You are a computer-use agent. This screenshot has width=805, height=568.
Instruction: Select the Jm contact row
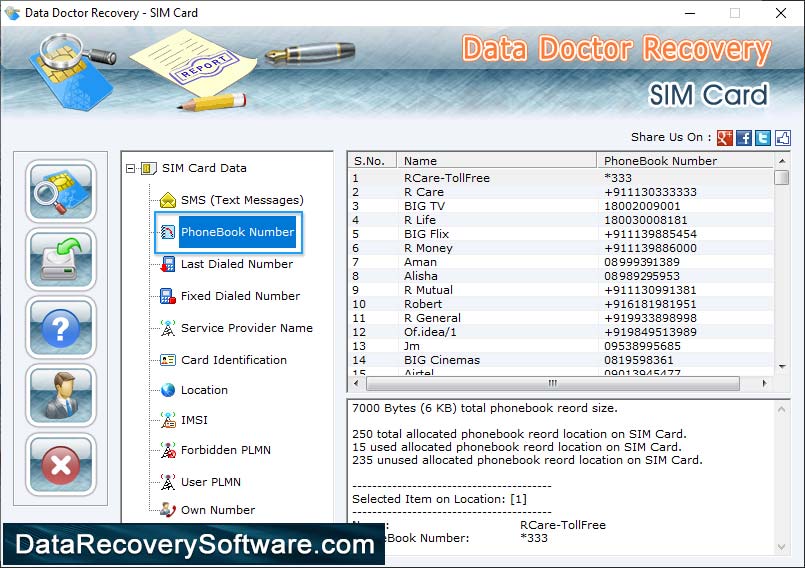coord(561,346)
